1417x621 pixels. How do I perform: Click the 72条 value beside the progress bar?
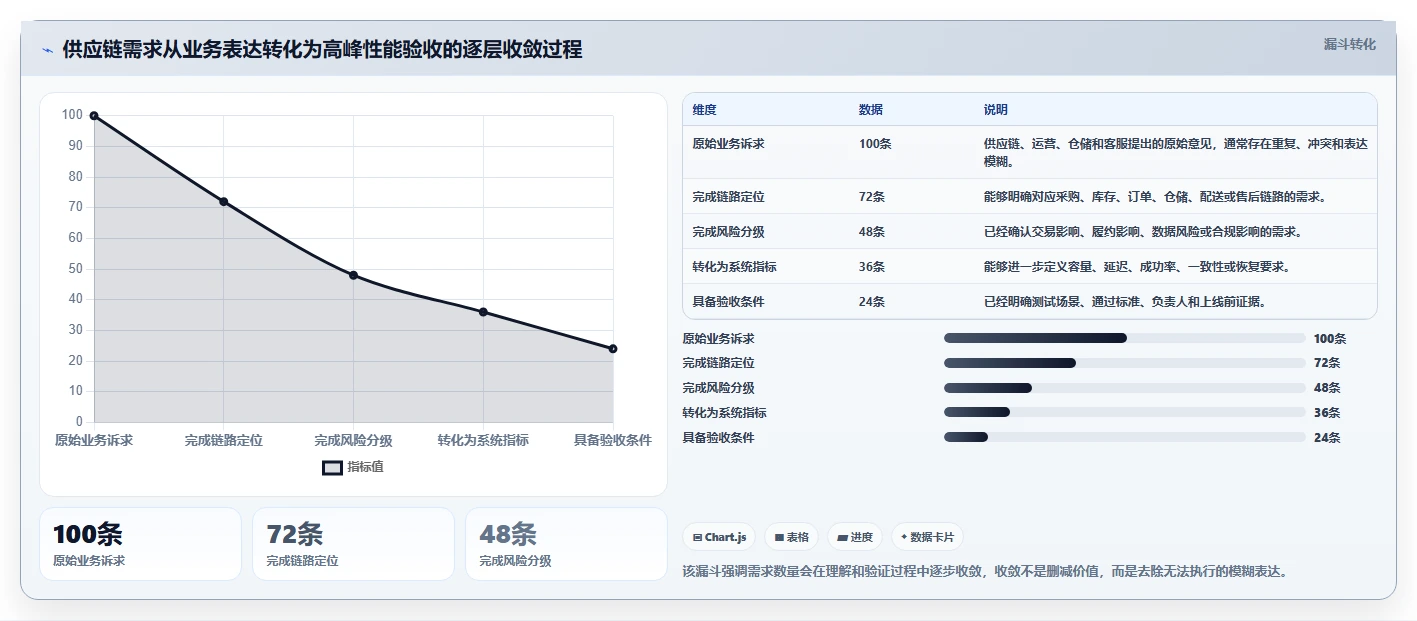[x=1327, y=363]
